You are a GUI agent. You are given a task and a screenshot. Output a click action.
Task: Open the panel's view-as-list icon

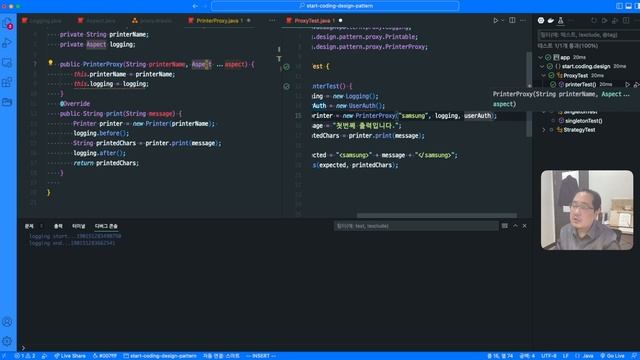point(505,226)
